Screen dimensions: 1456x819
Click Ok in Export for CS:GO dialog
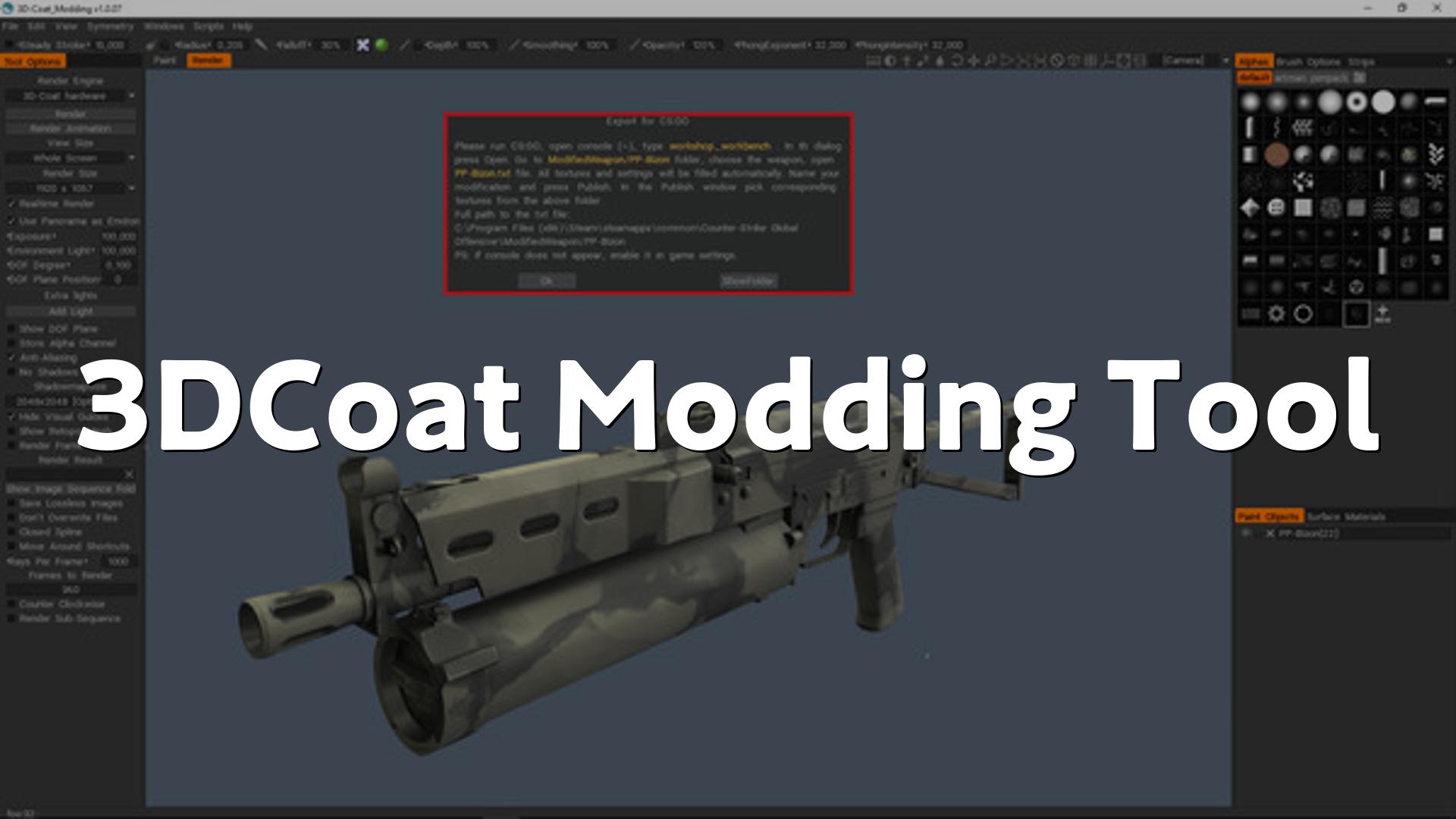click(547, 281)
